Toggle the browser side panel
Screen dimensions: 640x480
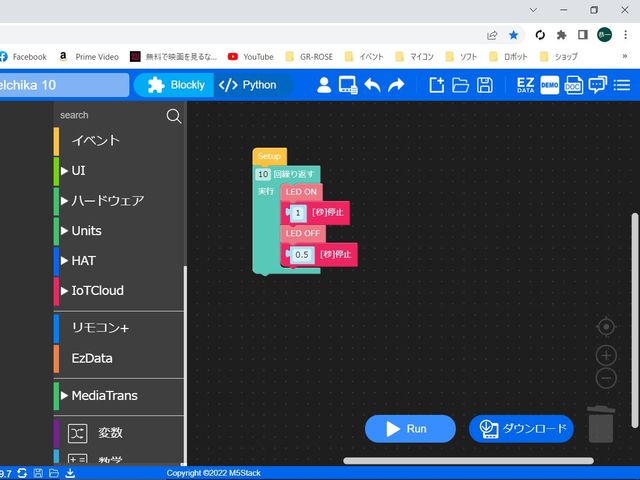coord(583,35)
